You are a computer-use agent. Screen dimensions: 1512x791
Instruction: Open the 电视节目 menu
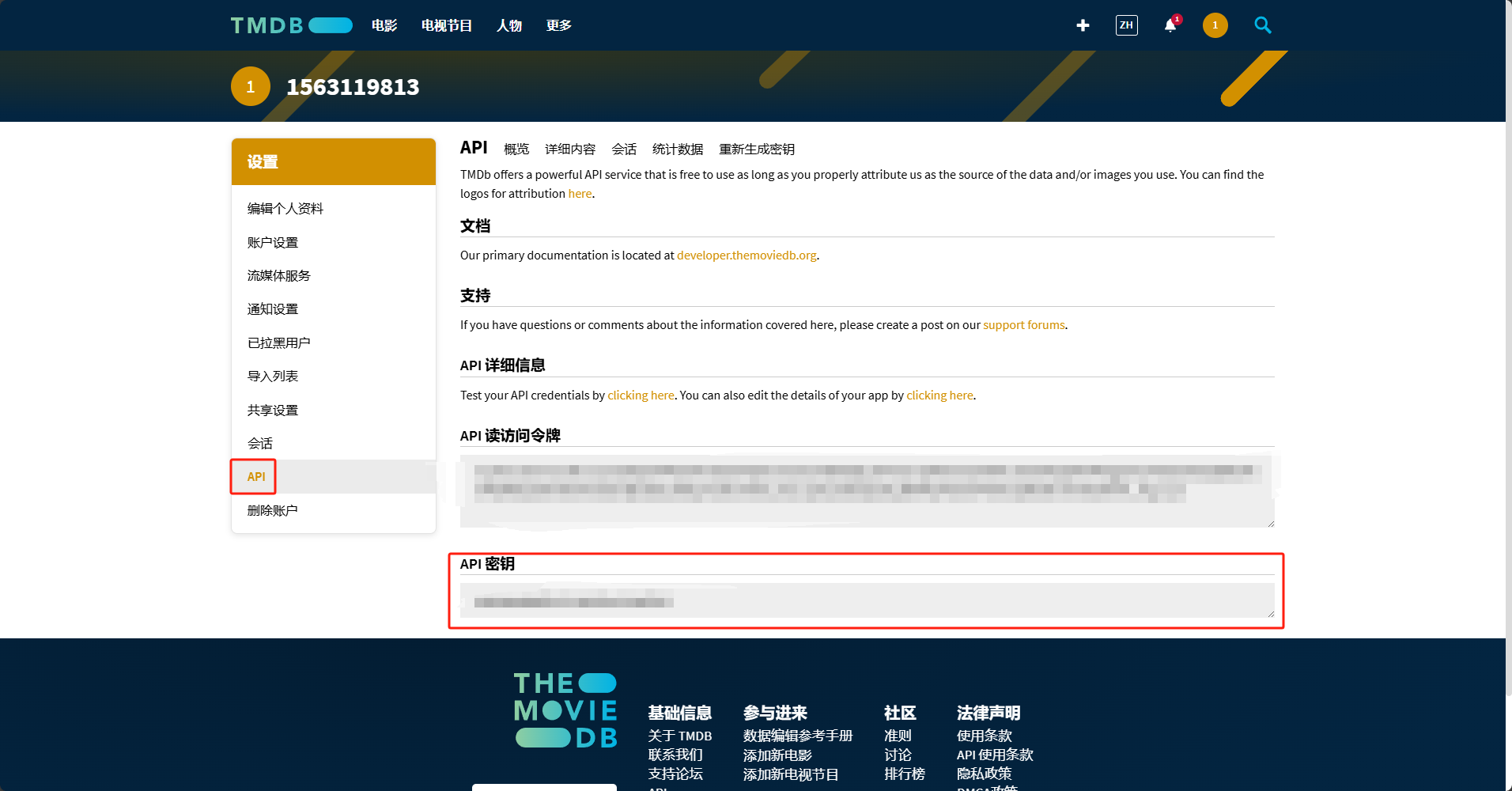pyautogui.click(x=446, y=25)
